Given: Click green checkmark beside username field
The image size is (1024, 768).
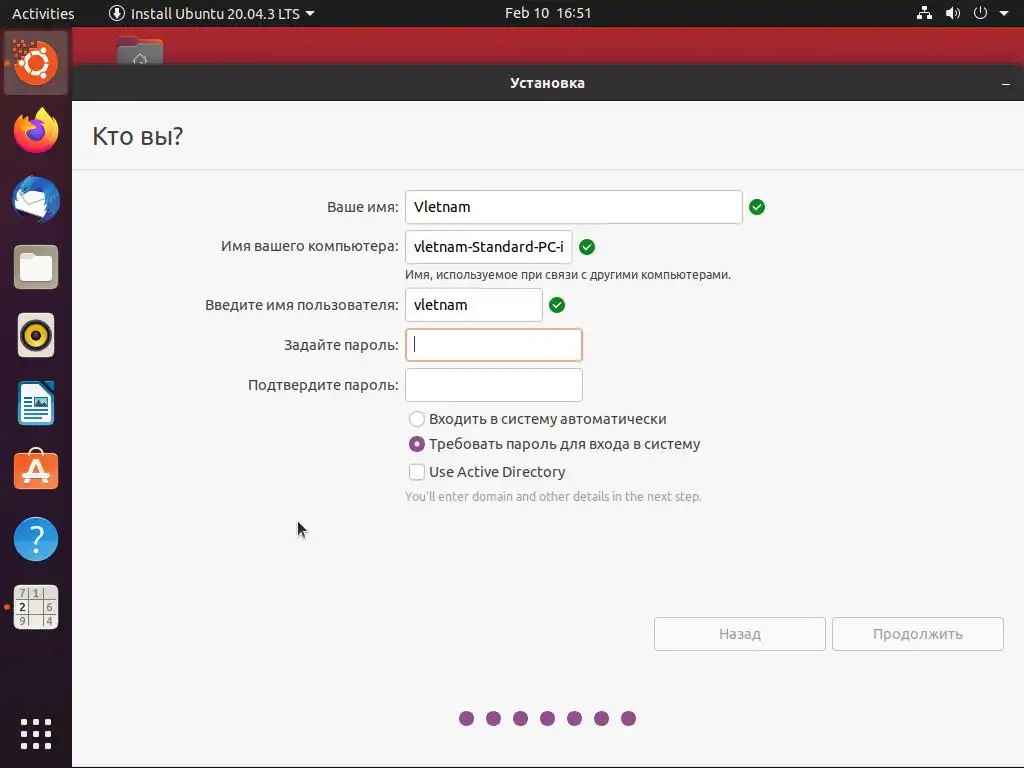Looking at the screenshot, I should coord(557,305).
